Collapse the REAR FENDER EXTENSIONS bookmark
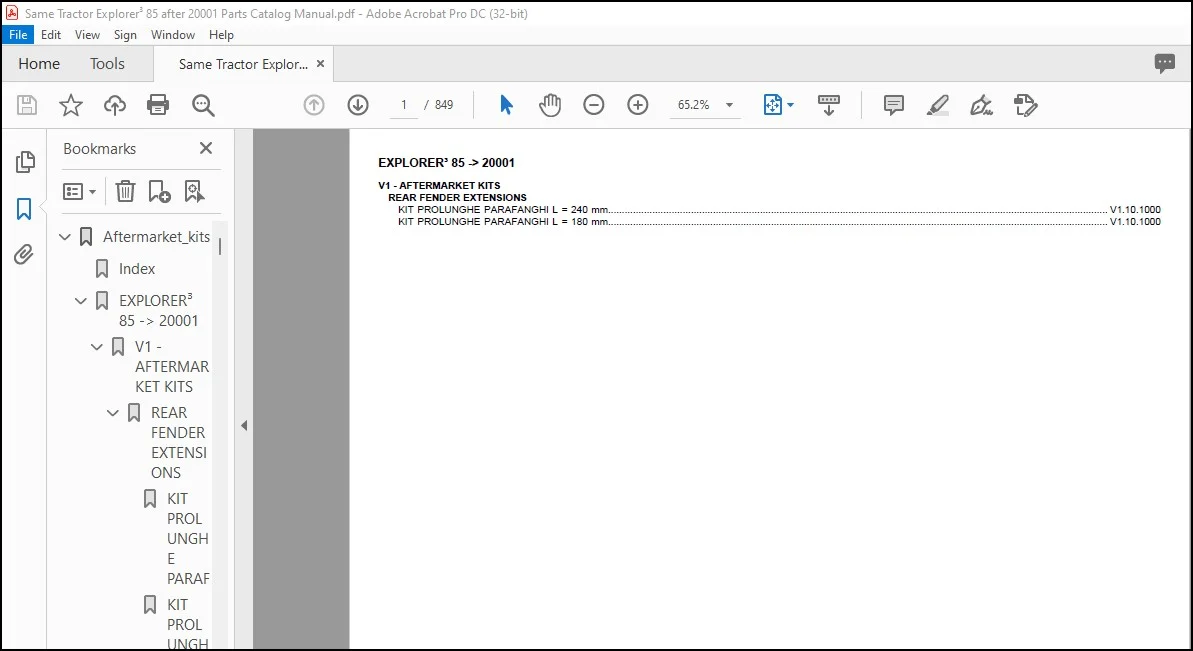 [x=113, y=413]
